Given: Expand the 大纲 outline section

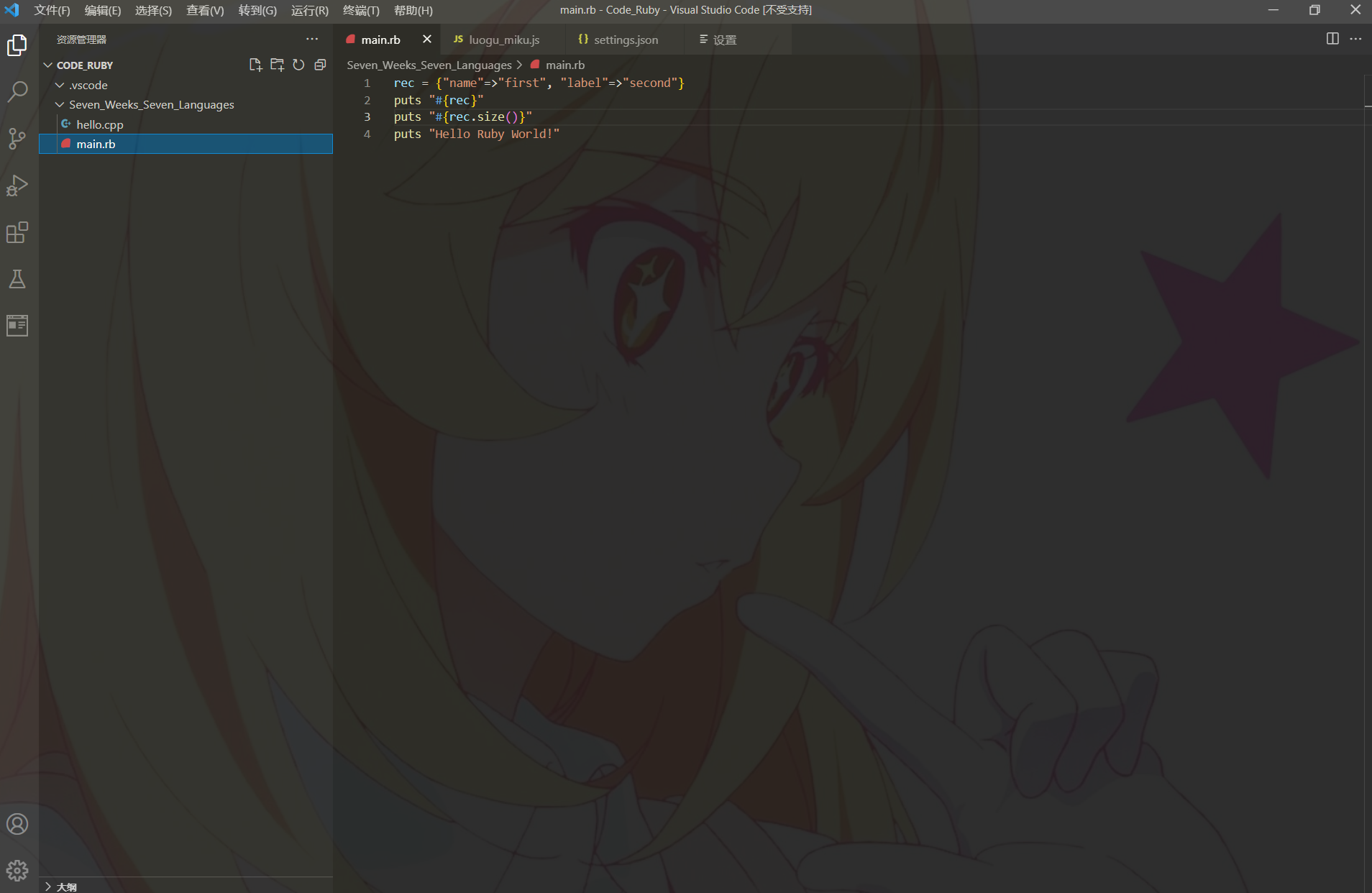Looking at the screenshot, I should (186, 886).
